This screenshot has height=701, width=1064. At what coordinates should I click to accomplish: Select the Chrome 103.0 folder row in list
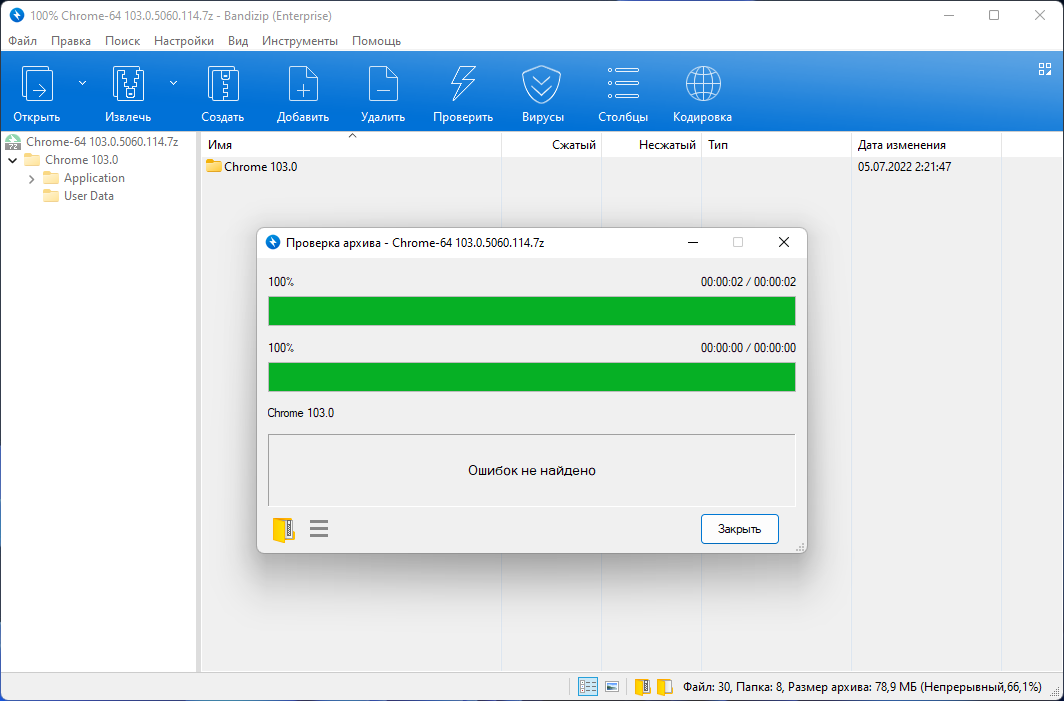(x=261, y=167)
